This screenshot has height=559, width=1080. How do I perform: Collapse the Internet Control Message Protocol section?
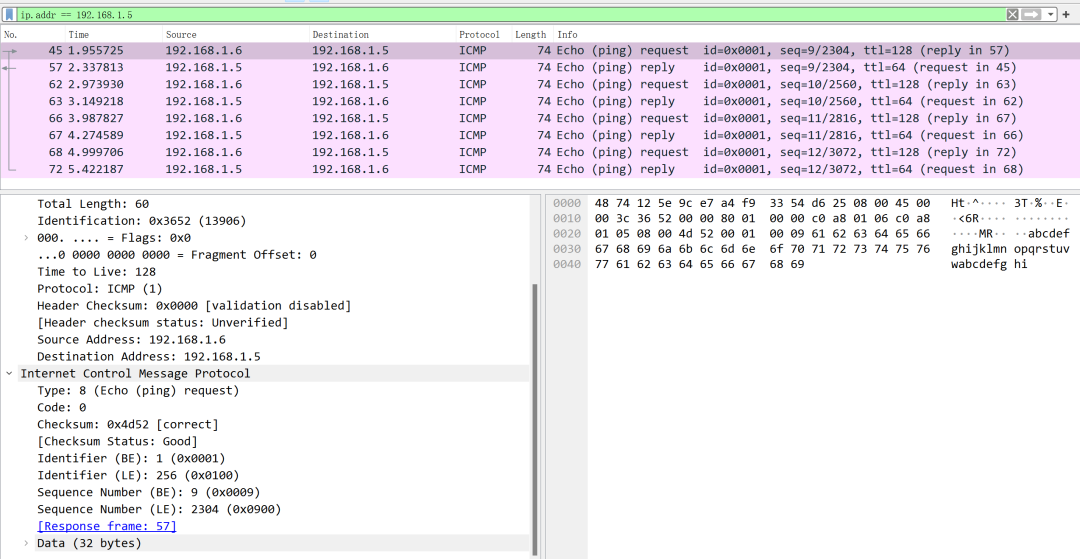pos(9,373)
